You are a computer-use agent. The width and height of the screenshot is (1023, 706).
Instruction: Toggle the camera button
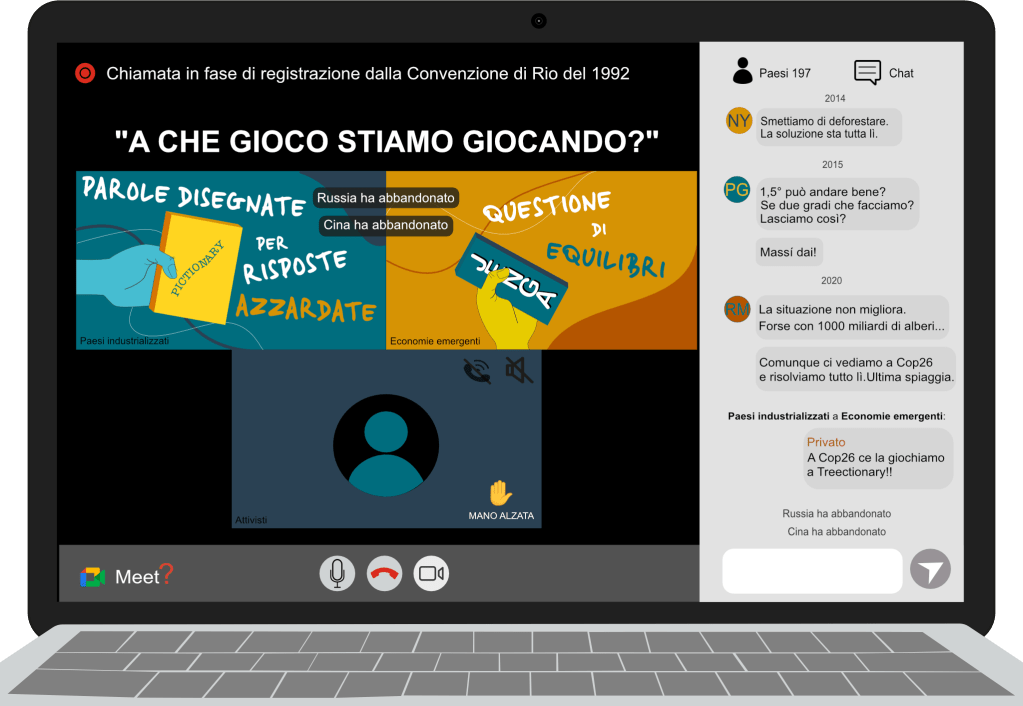point(431,573)
